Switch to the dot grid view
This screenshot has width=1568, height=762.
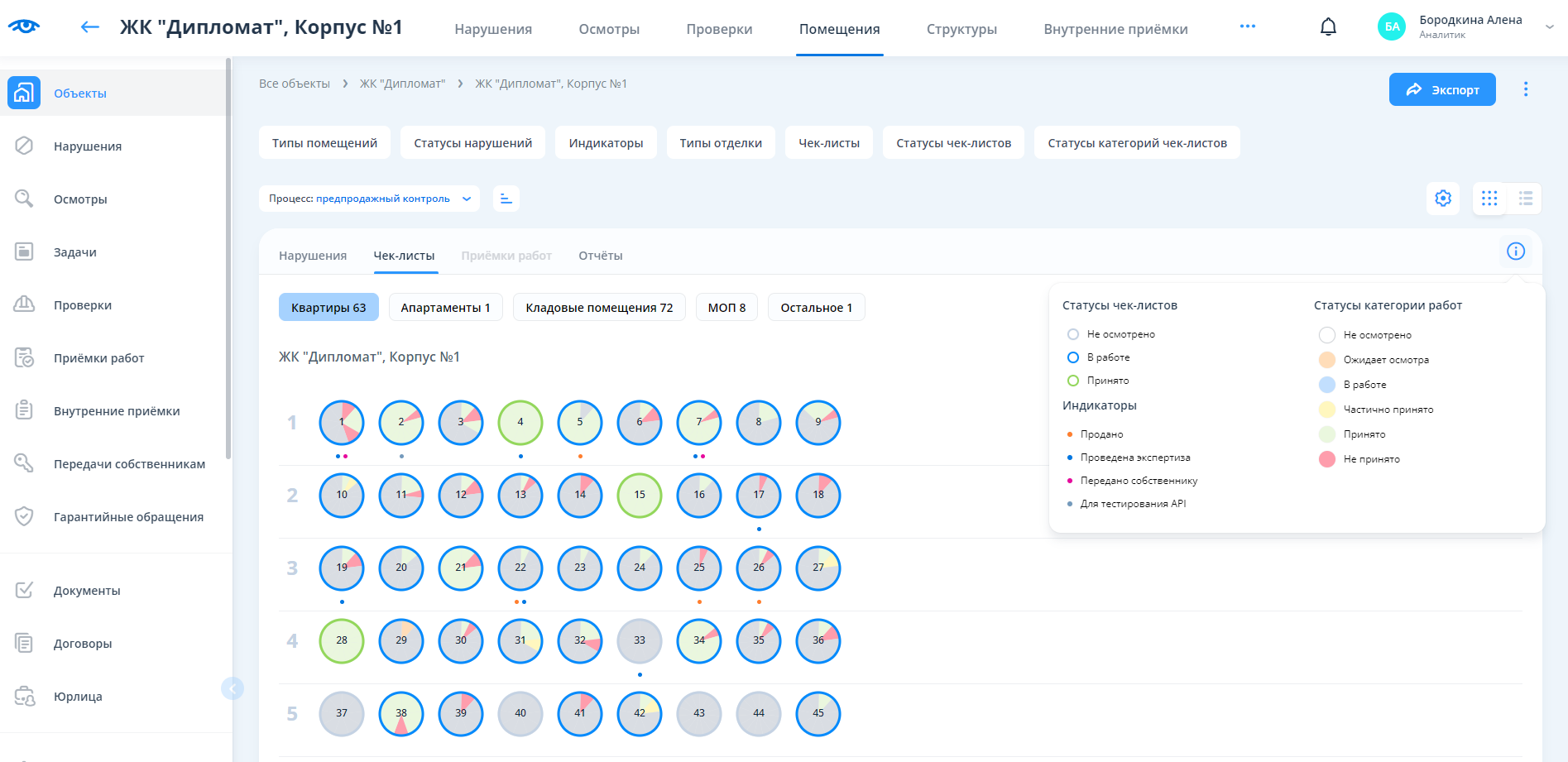(1489, 199)
